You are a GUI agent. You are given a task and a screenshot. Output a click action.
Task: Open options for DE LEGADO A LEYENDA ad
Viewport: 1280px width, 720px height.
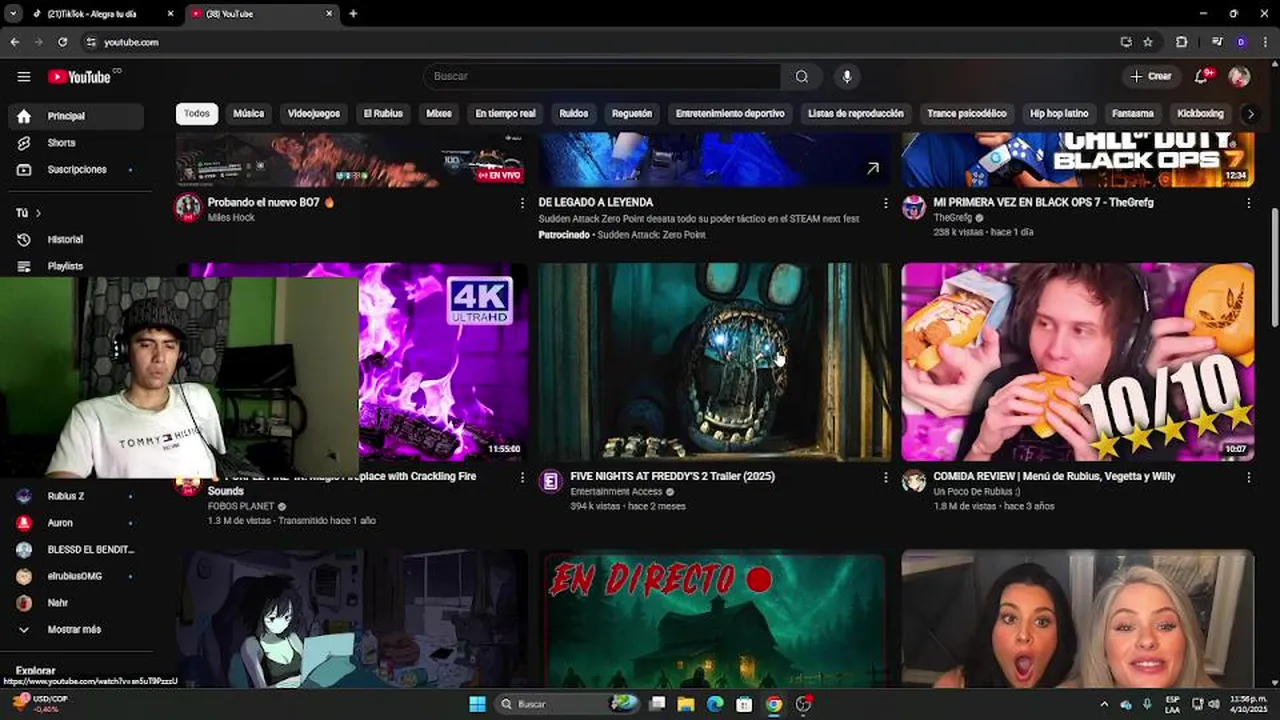pyautogui.click(x=885, y=203)
